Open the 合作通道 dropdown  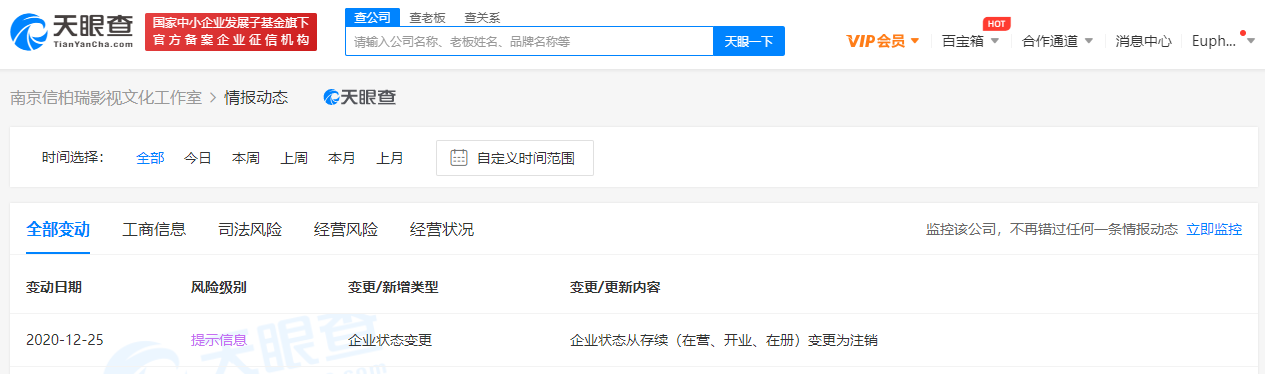coord(1057,41)
